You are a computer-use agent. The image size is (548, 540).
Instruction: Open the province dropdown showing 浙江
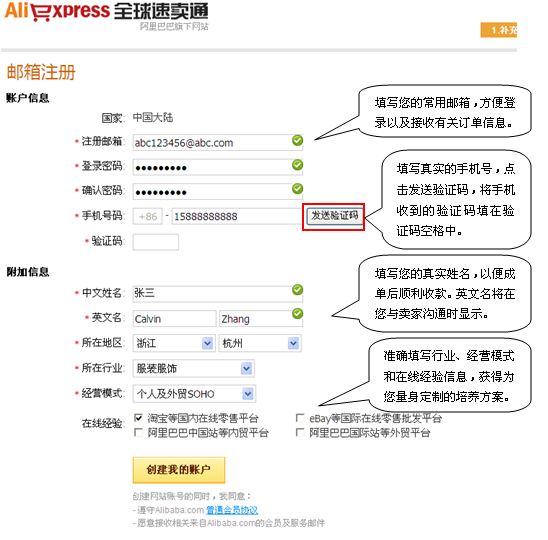tap(174, 343)
